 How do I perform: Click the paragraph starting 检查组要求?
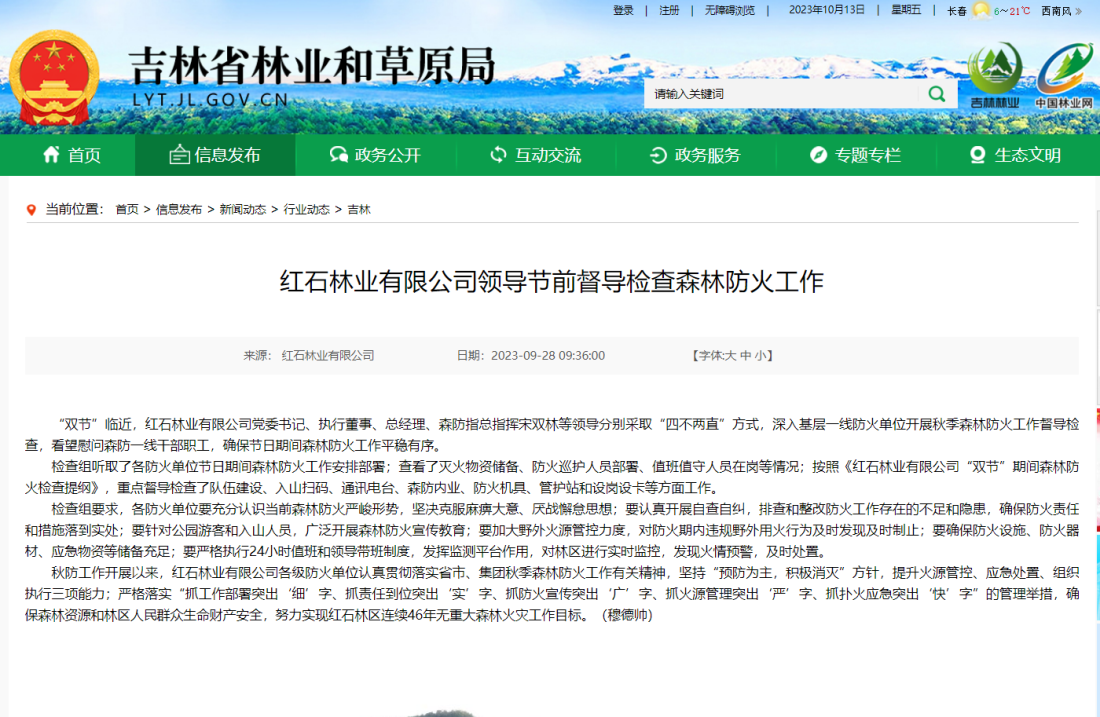pos(551,530)
